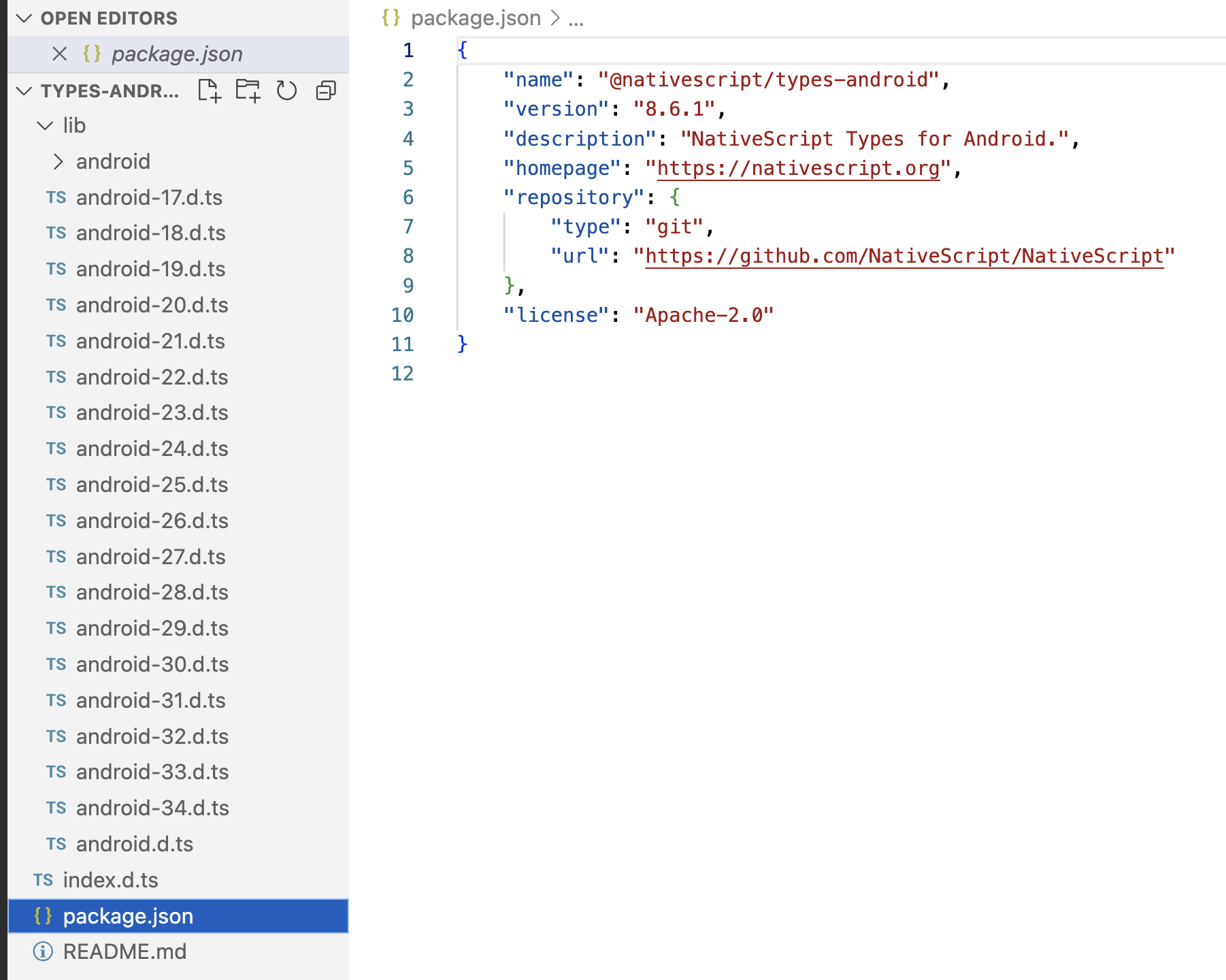The height and width of the screenshot is (980, 1226).
Task: Click the JSON braces icon in breadcrumb
Action: [391, 18]
